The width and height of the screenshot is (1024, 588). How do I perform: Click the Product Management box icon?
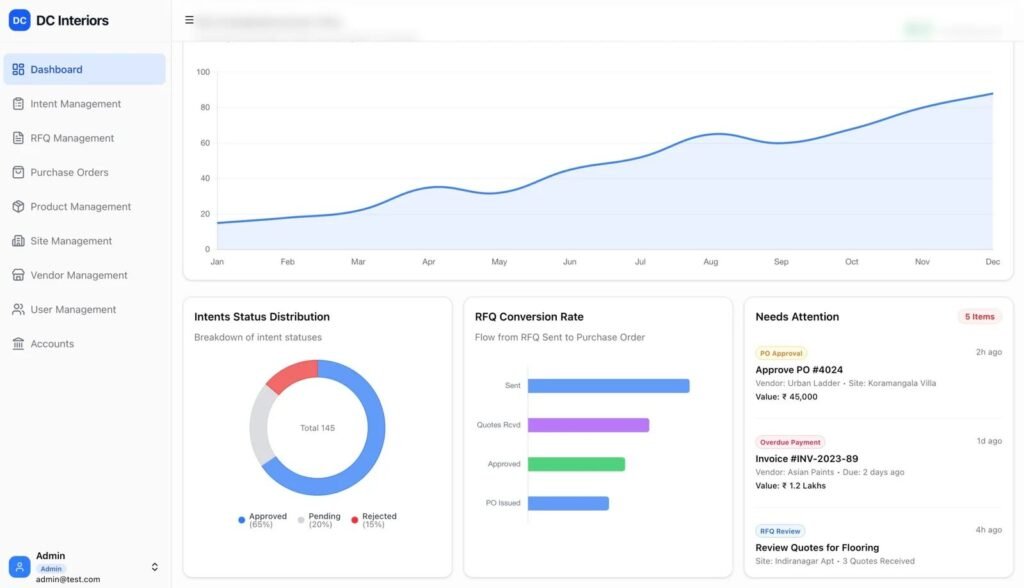click(18, 207)
